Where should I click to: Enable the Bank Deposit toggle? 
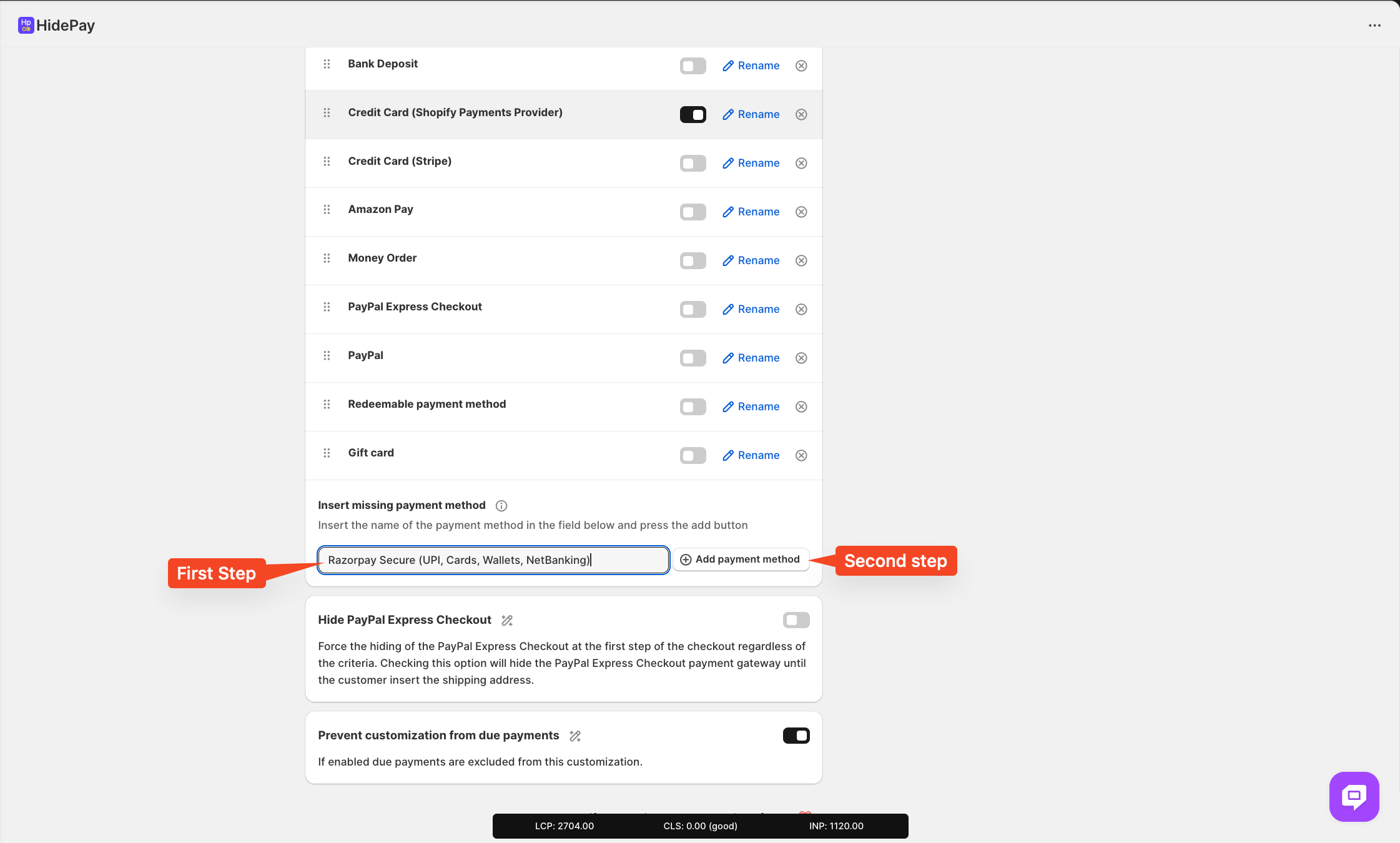(693, 66)
